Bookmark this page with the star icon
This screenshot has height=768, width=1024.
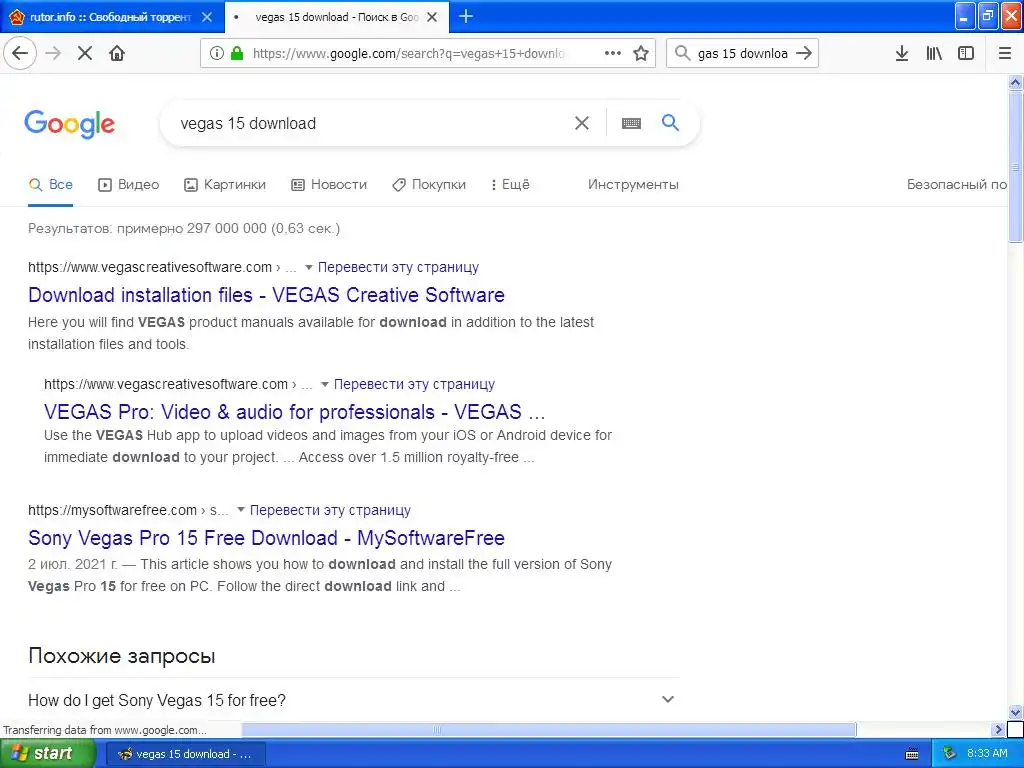tap(641, 53)
